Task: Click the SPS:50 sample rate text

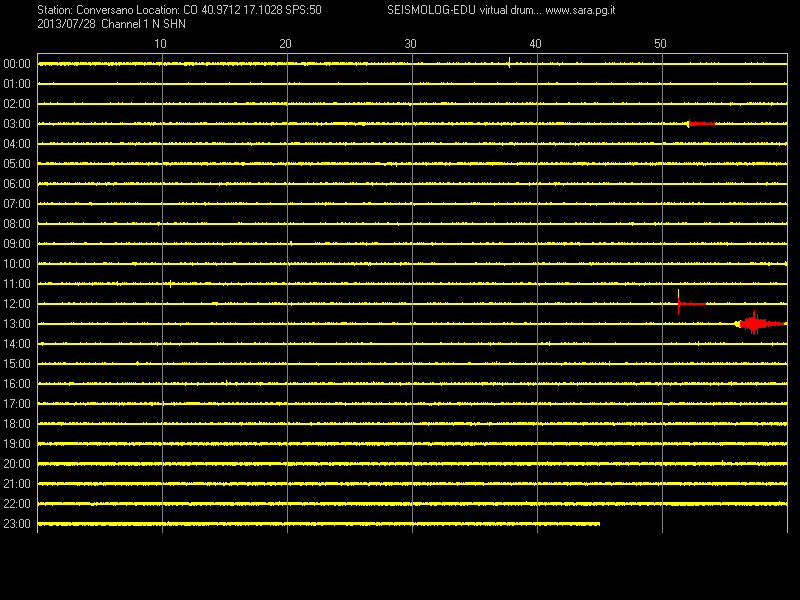Action: click(x=304, y=10)
